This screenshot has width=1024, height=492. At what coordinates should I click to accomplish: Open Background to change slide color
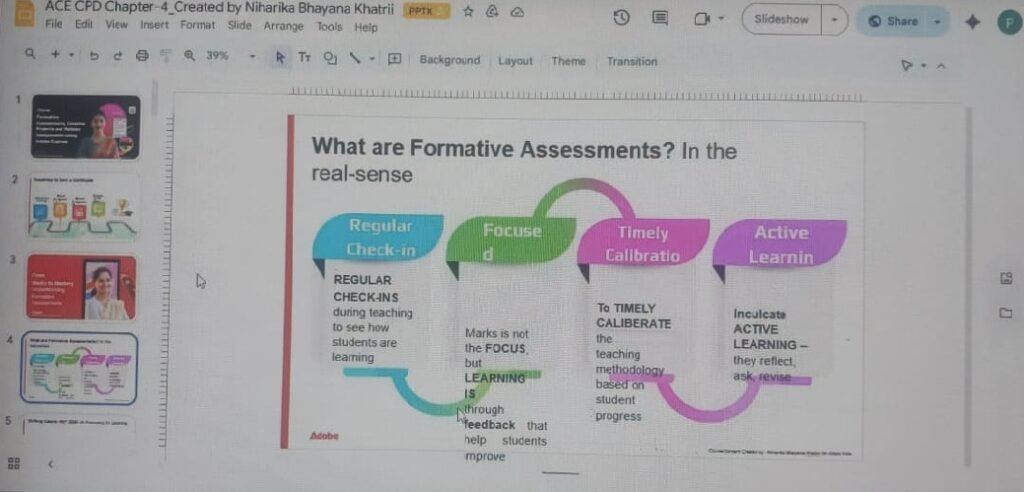click(449, 60)
